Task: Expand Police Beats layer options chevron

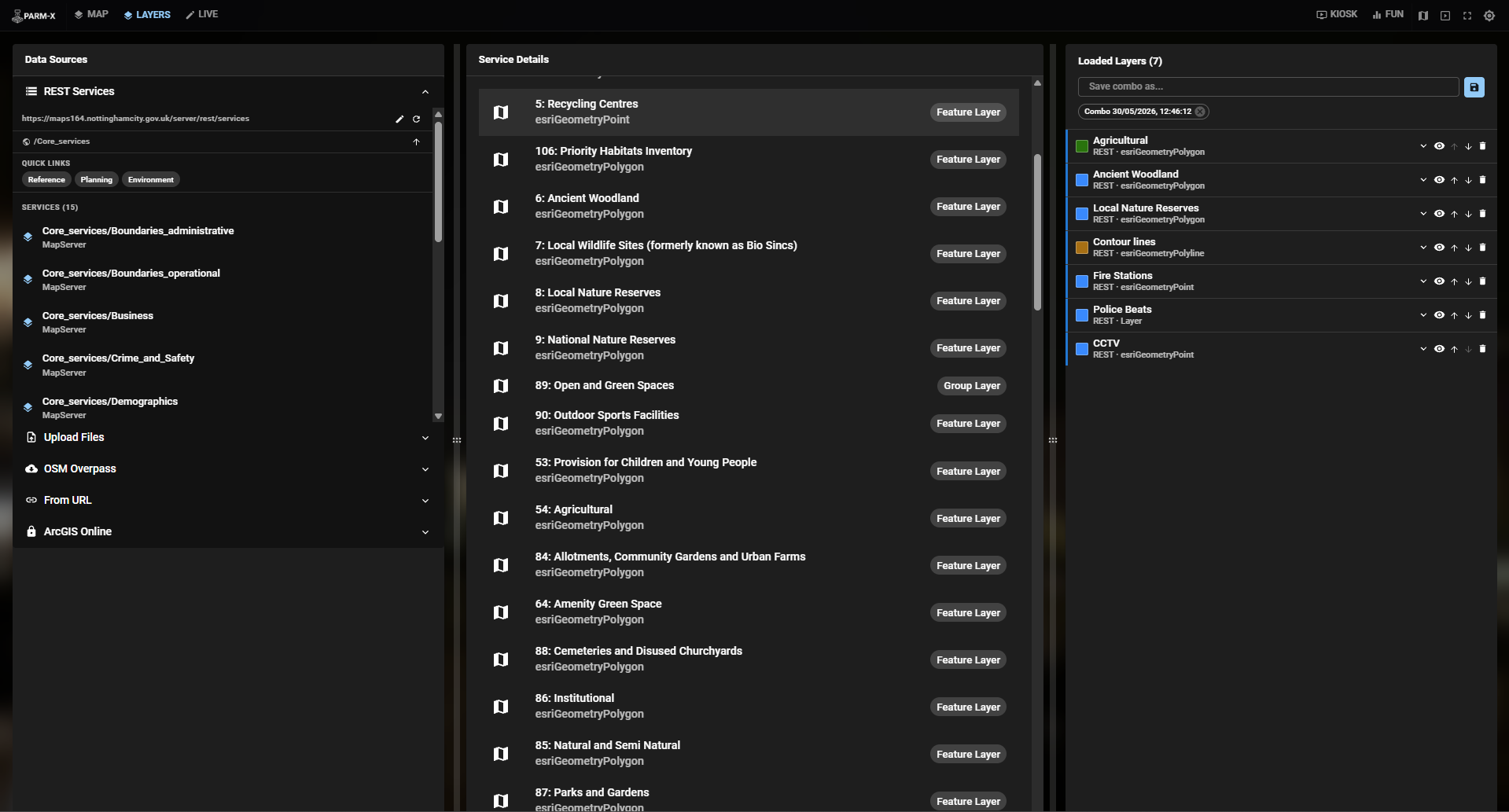Action: pos(1423,315)
